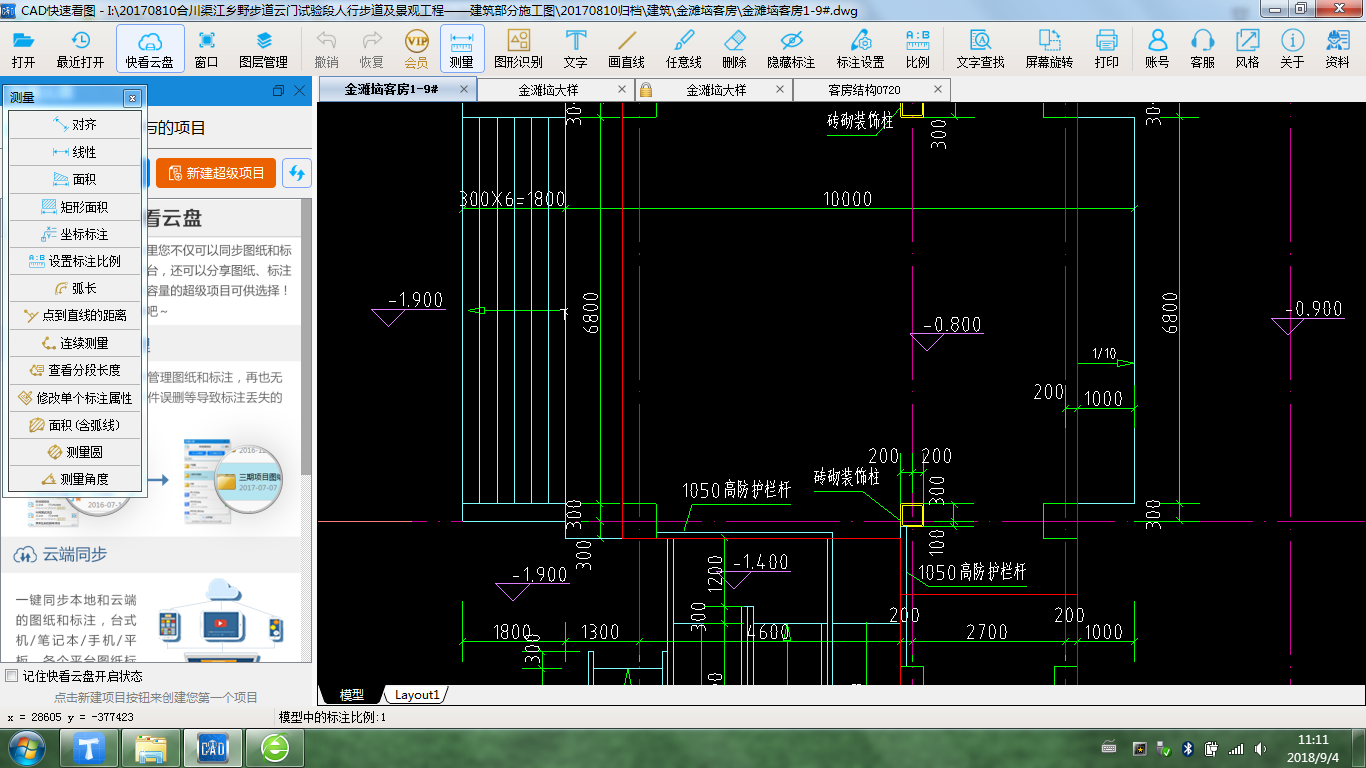Choose 弧长 arc length measurement
The image size is (1366, 768).
[75, 288]
